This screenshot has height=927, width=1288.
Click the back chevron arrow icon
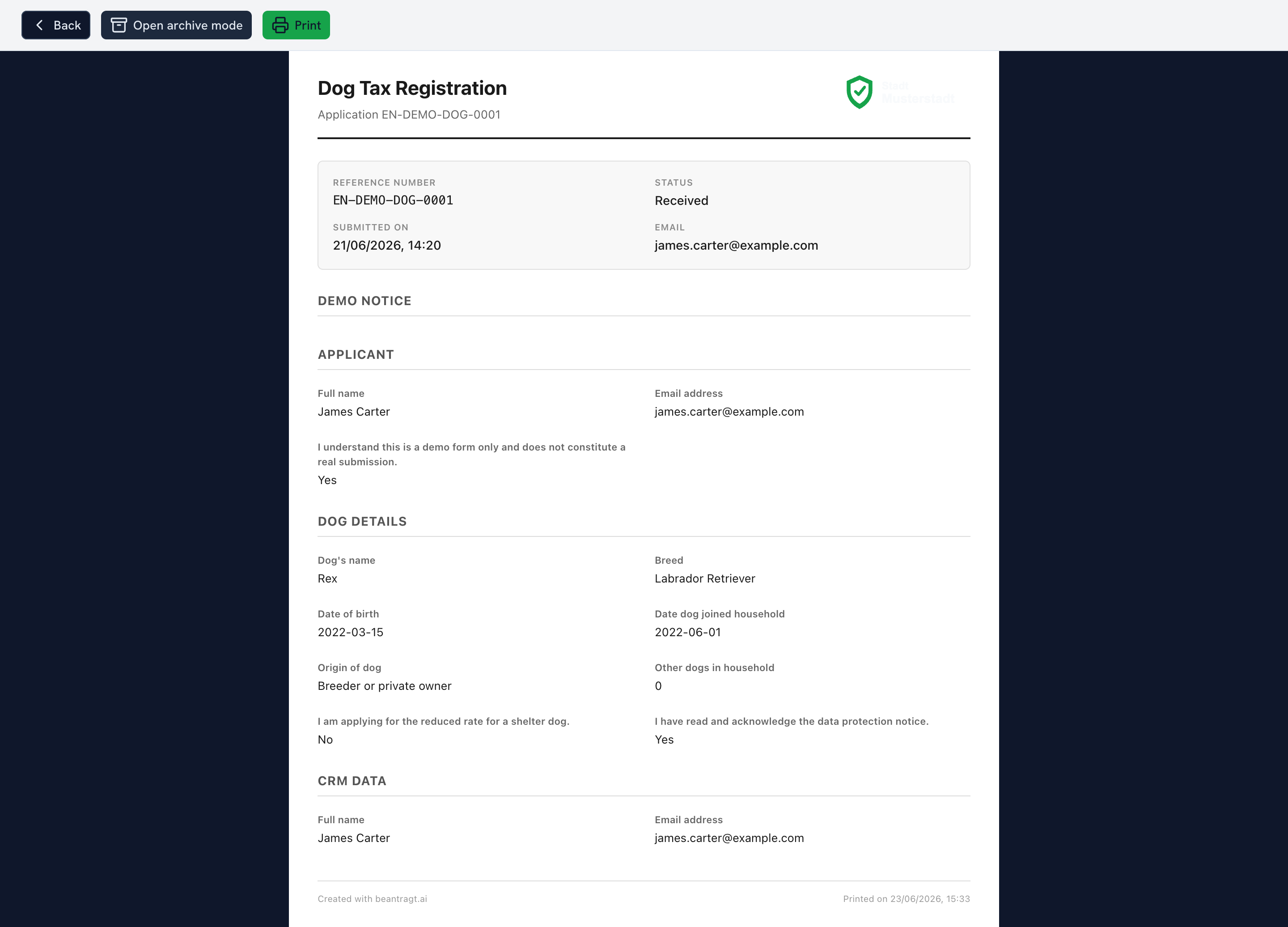[x=39, y=25]
